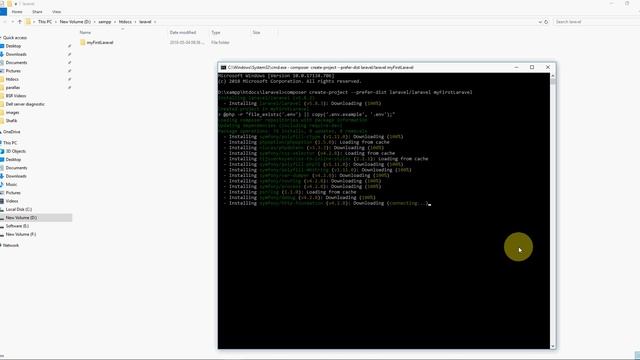Close the cmd.exe window
Screen dimensions: 640x360
point(548,67)
